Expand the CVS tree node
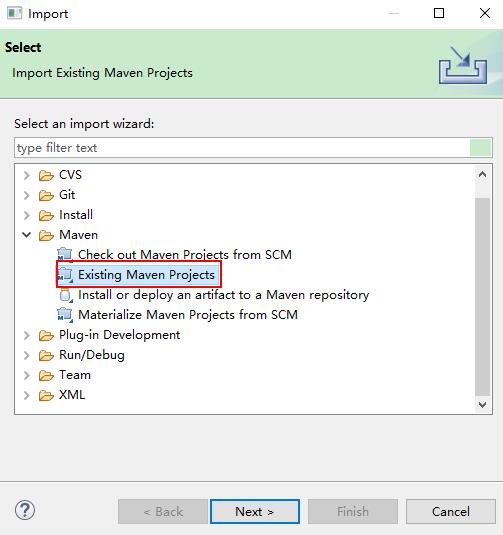This screenshot has height=535, width=503. click(27, 175)
